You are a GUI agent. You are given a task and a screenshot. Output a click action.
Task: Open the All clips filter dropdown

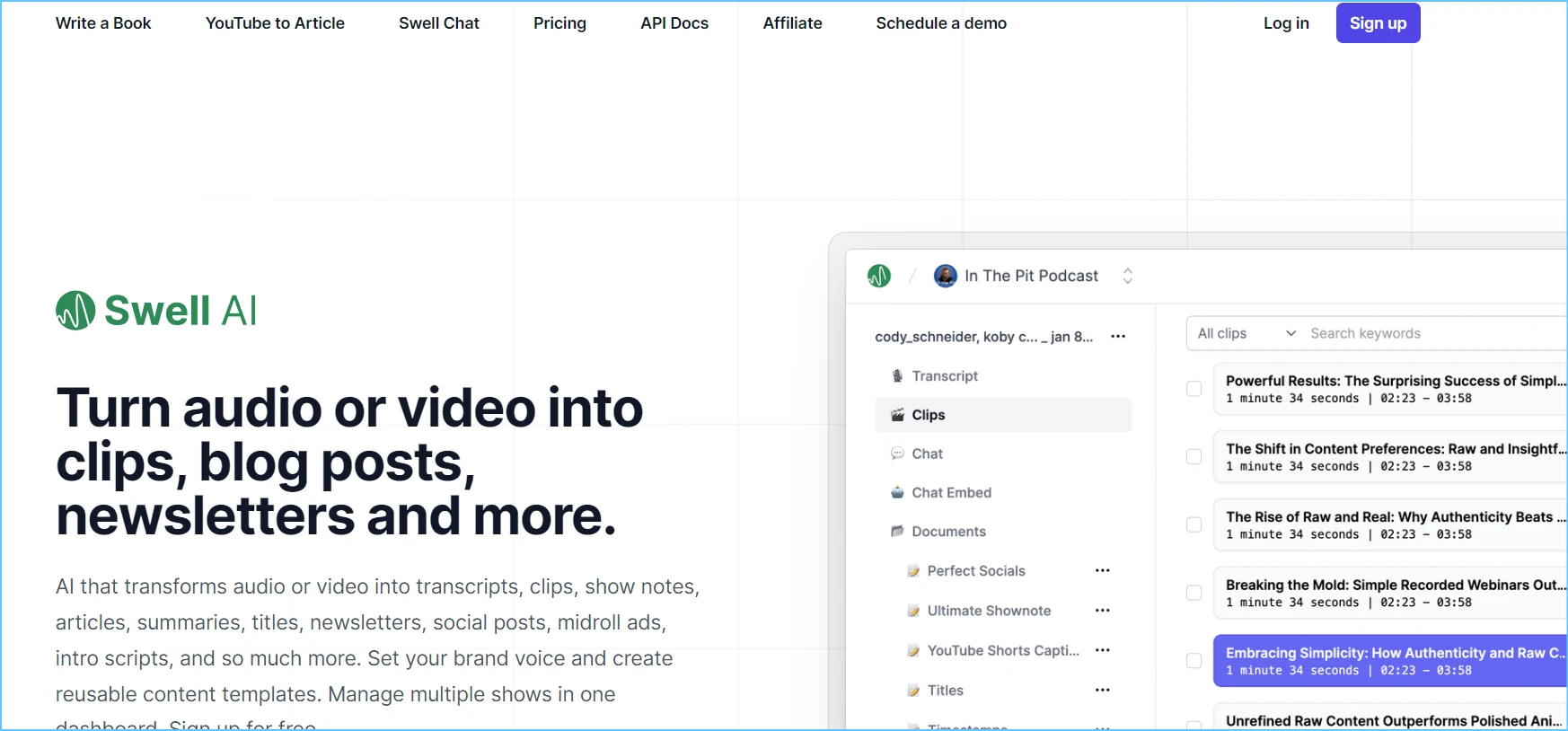click(1246, 333)
